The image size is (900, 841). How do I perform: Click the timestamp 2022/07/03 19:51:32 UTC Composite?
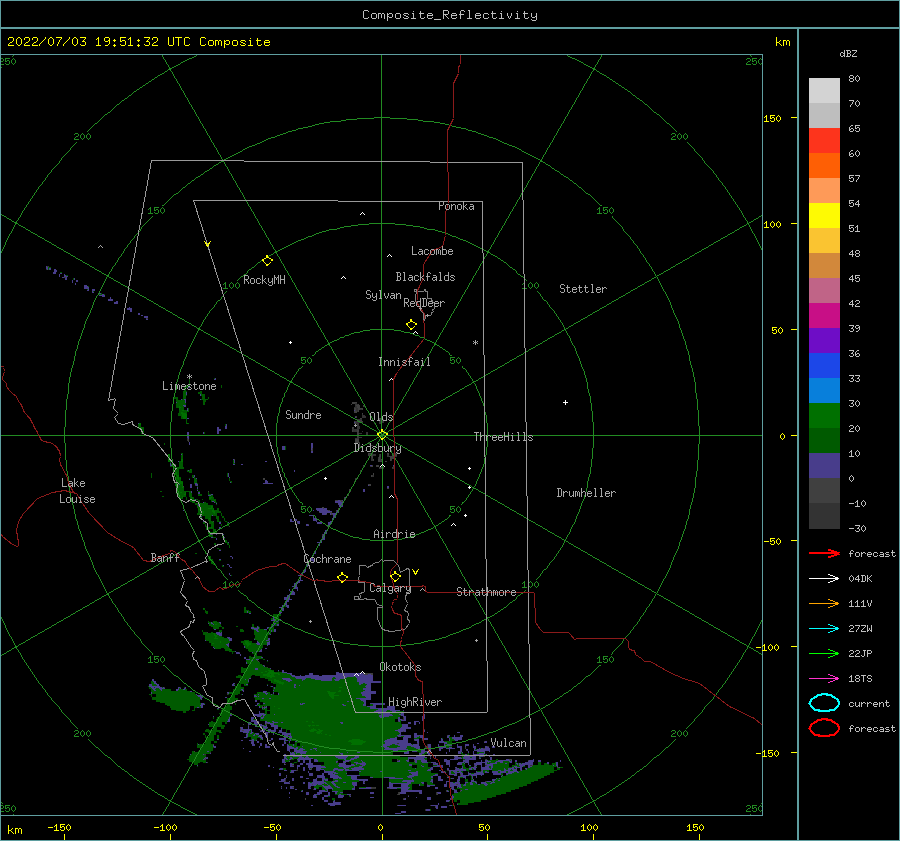coord(138,42)
